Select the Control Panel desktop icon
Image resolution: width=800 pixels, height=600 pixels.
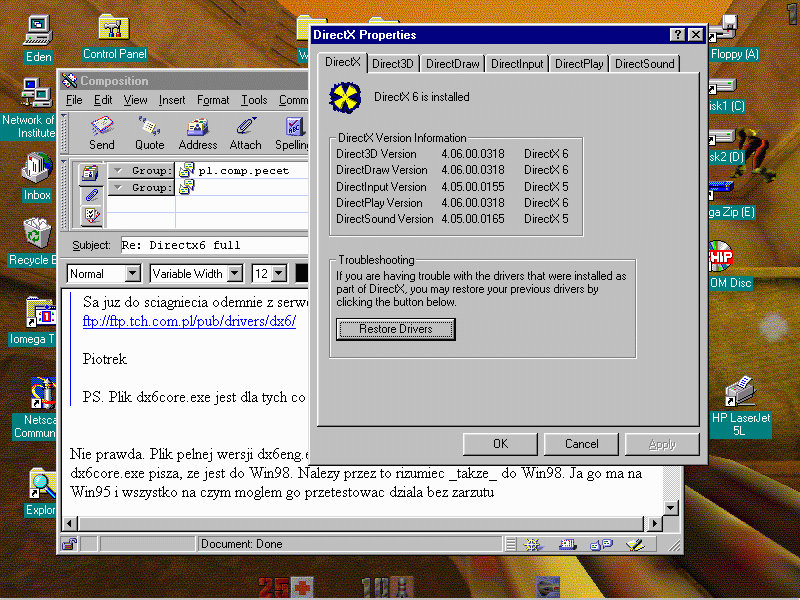pyautogui.click(x=114, y=37)
